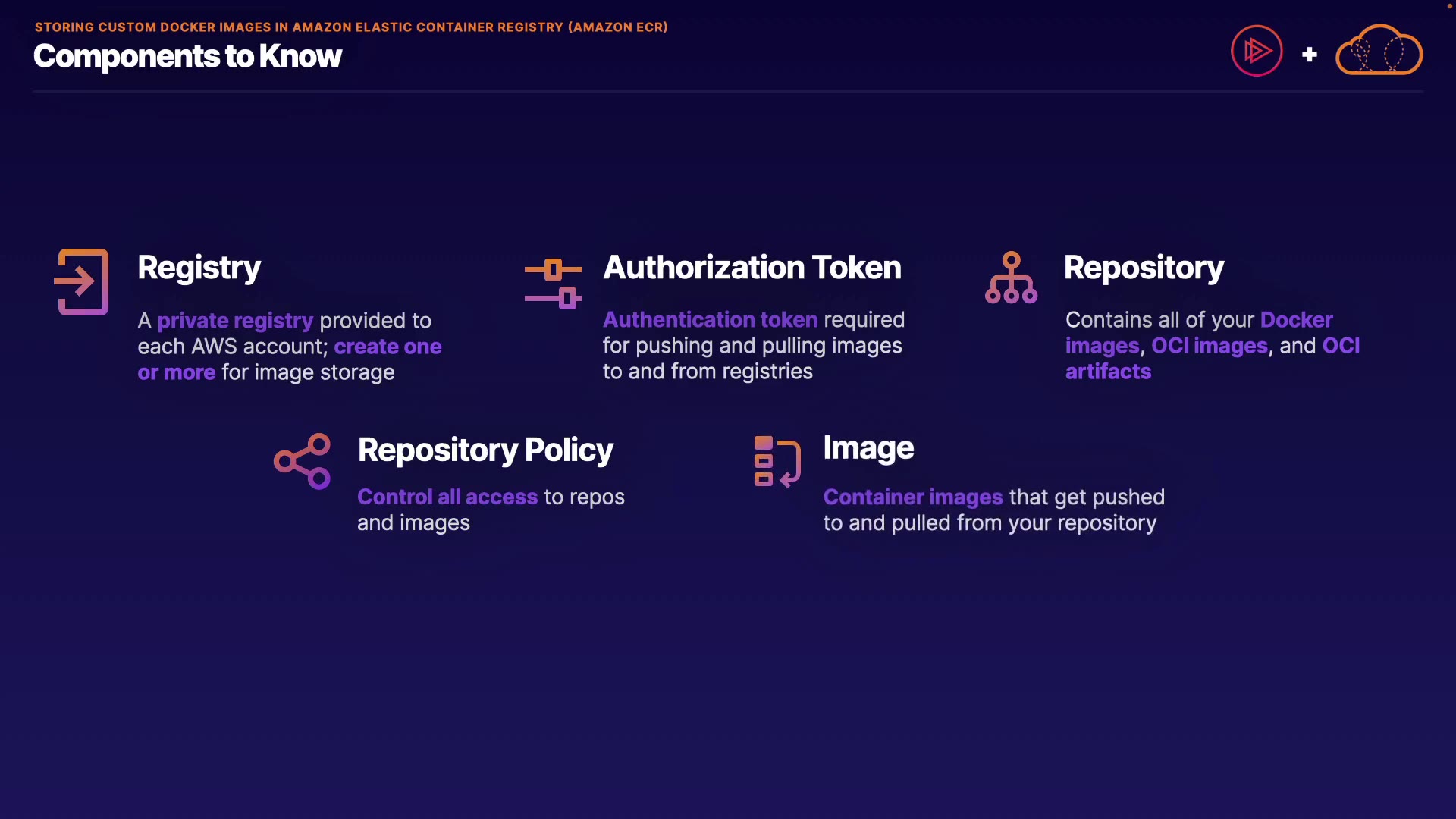The width and height of the screenshot is (1456, 819).
Task: Click the Registry sign-in arrow icon
Action: [x=82, y=281]
